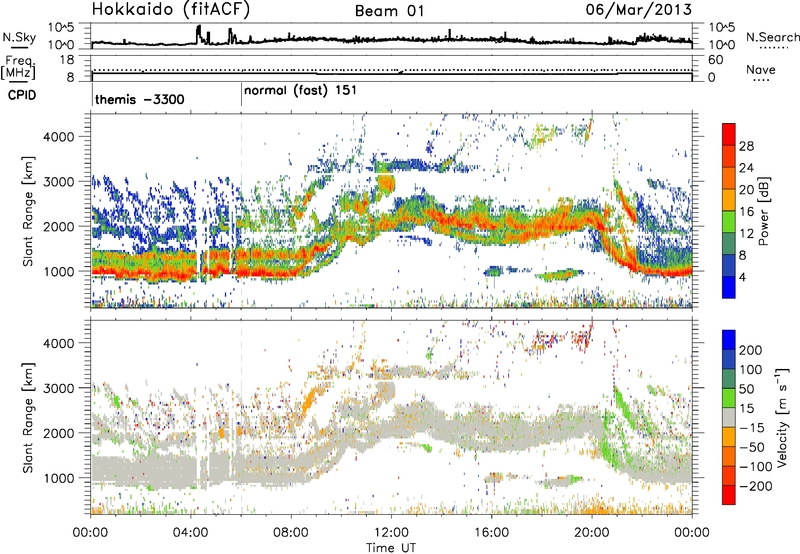Image resolution: width=800 pixels, height=554 pixels.
Task: Click the noise spike near 04:00 in the N.Sky plot
Action: point(198,34)
